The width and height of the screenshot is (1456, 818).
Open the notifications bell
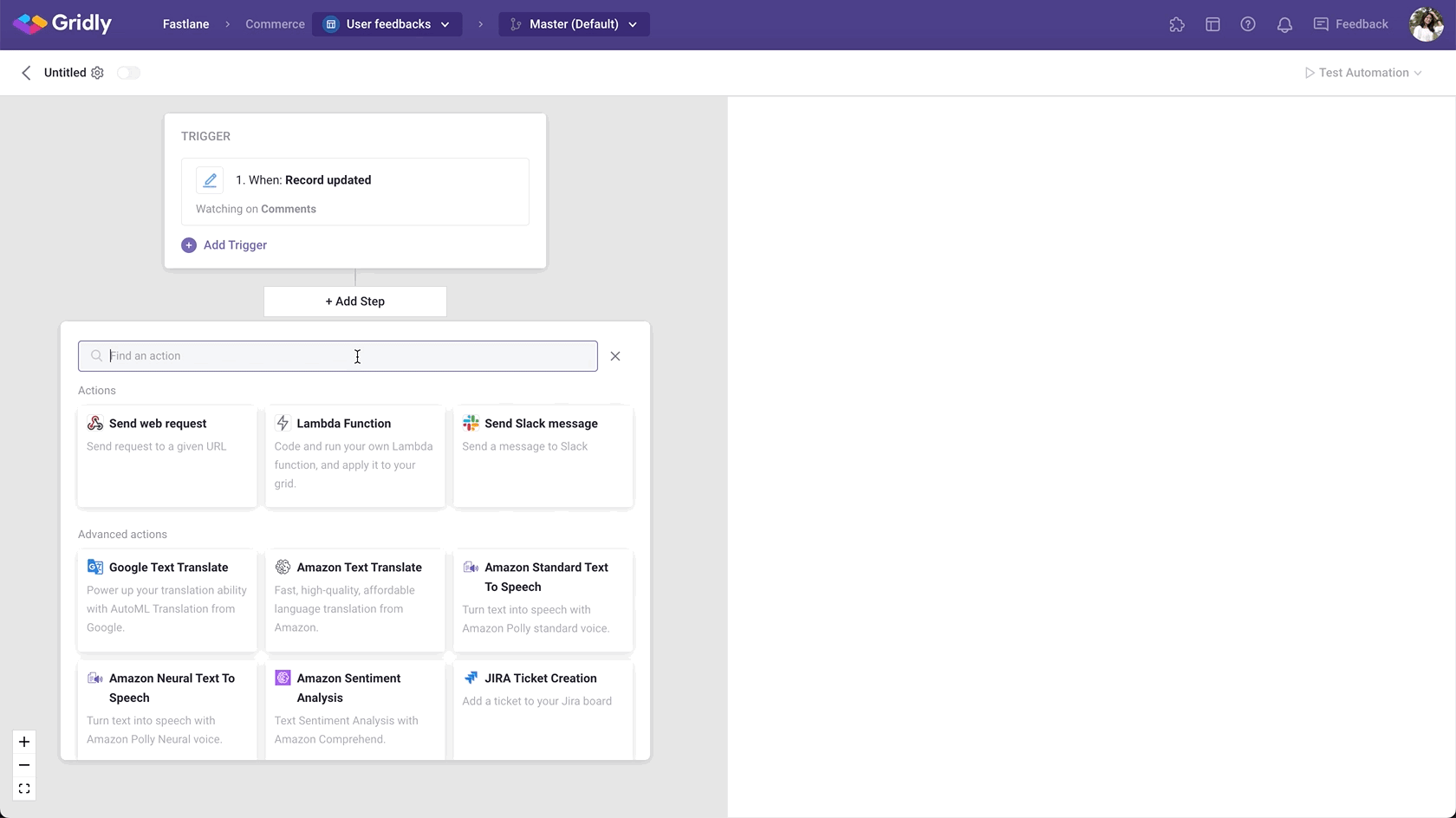(1284, 24)
